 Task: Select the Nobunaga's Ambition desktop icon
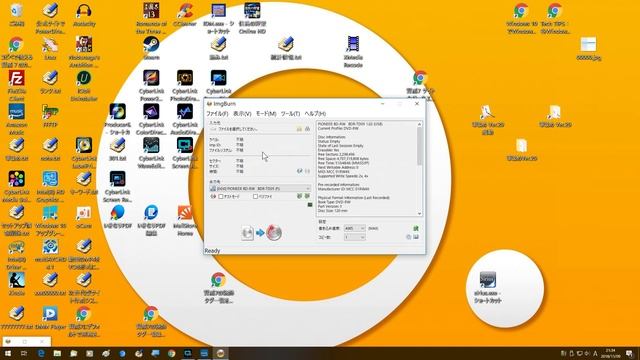tap(84, 52)
